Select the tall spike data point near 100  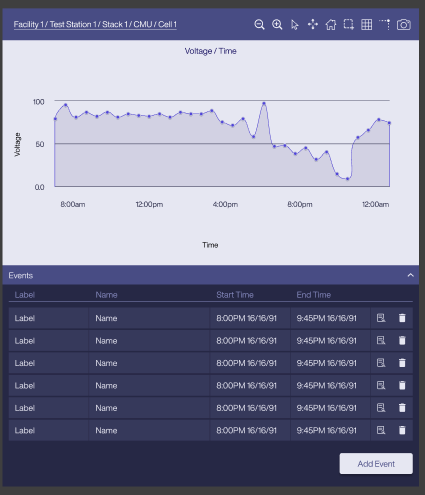264,103
